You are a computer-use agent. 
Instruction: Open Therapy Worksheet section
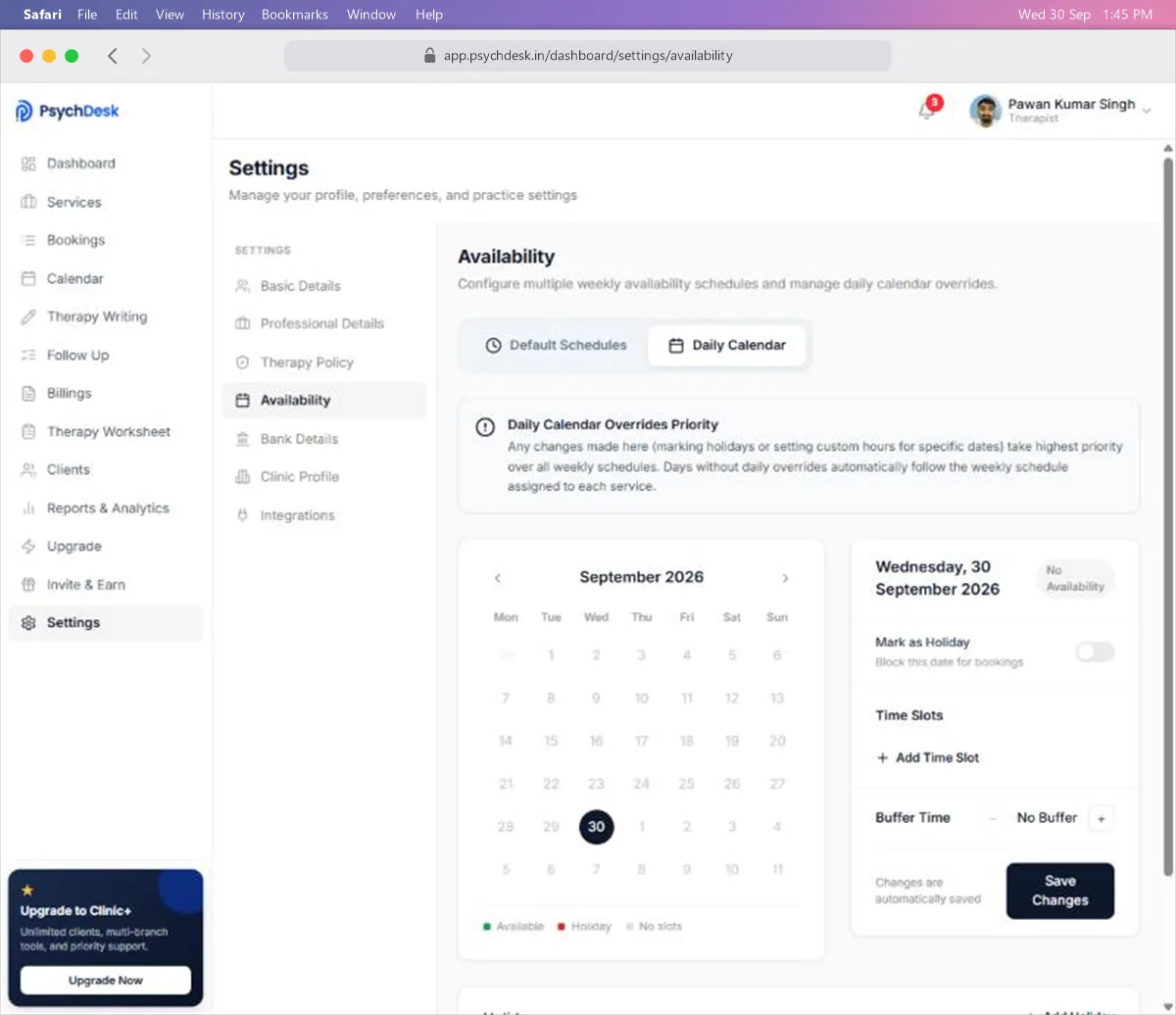click(106, 431)
